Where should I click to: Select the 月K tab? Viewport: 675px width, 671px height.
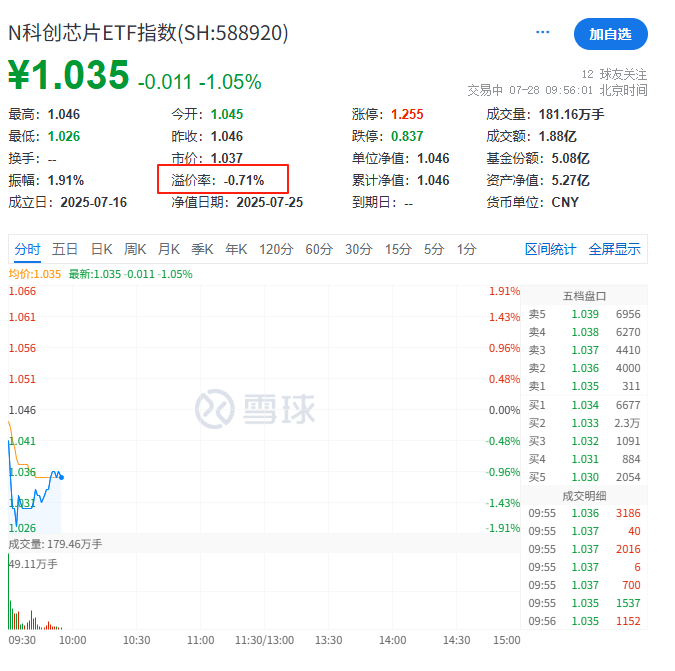[x=168, y=249]
